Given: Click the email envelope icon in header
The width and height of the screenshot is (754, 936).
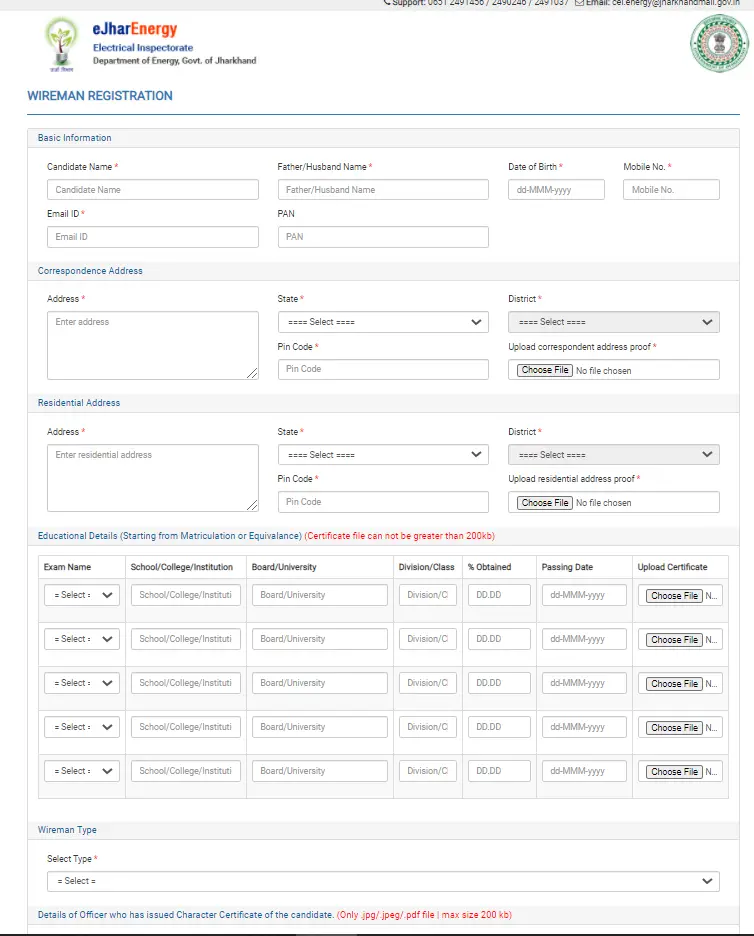Looking at the screenshot, I should click(580, 3).
